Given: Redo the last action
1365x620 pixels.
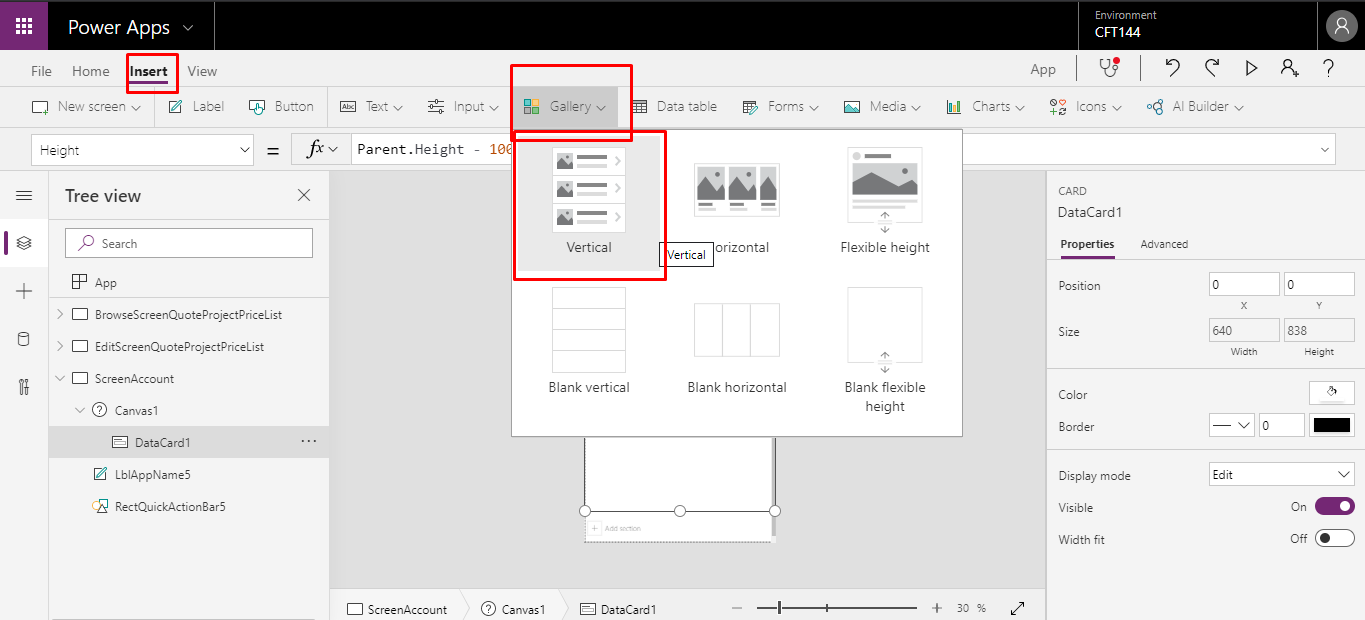Looking at the screenshot, I should pyautogui.click(x=1212, y=68).
